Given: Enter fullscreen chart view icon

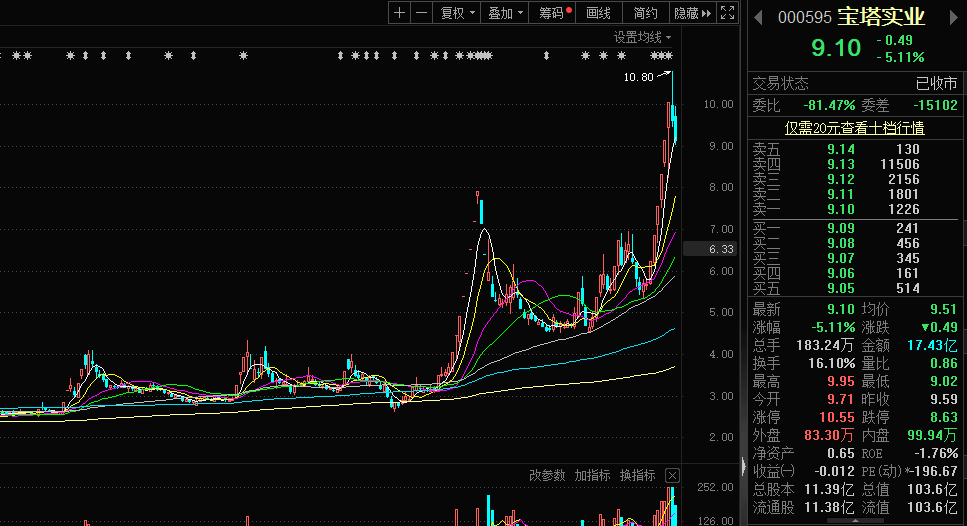Looking at the screenshot, I should 728,13.
